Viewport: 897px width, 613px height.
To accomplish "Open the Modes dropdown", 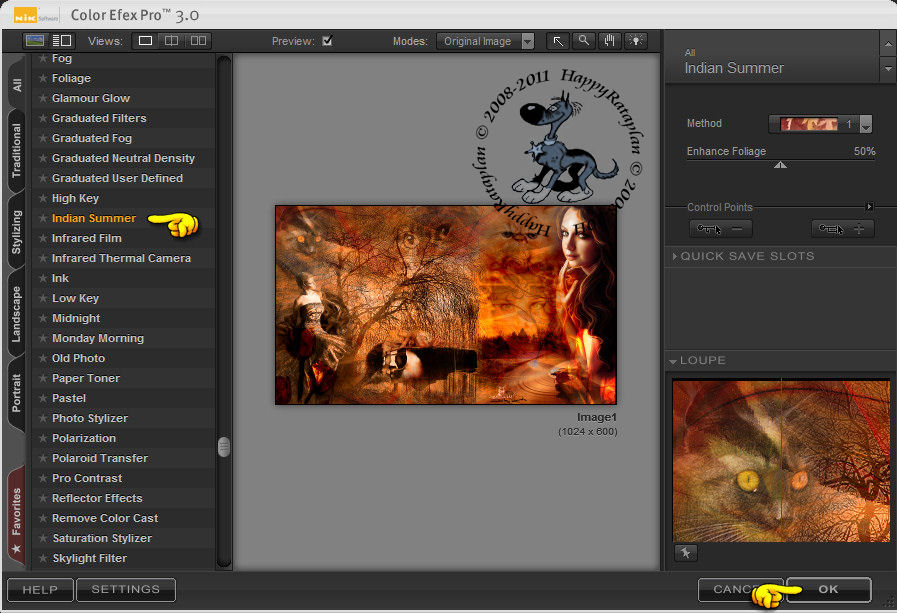I will pyautogui.click(x=485, y=41).
